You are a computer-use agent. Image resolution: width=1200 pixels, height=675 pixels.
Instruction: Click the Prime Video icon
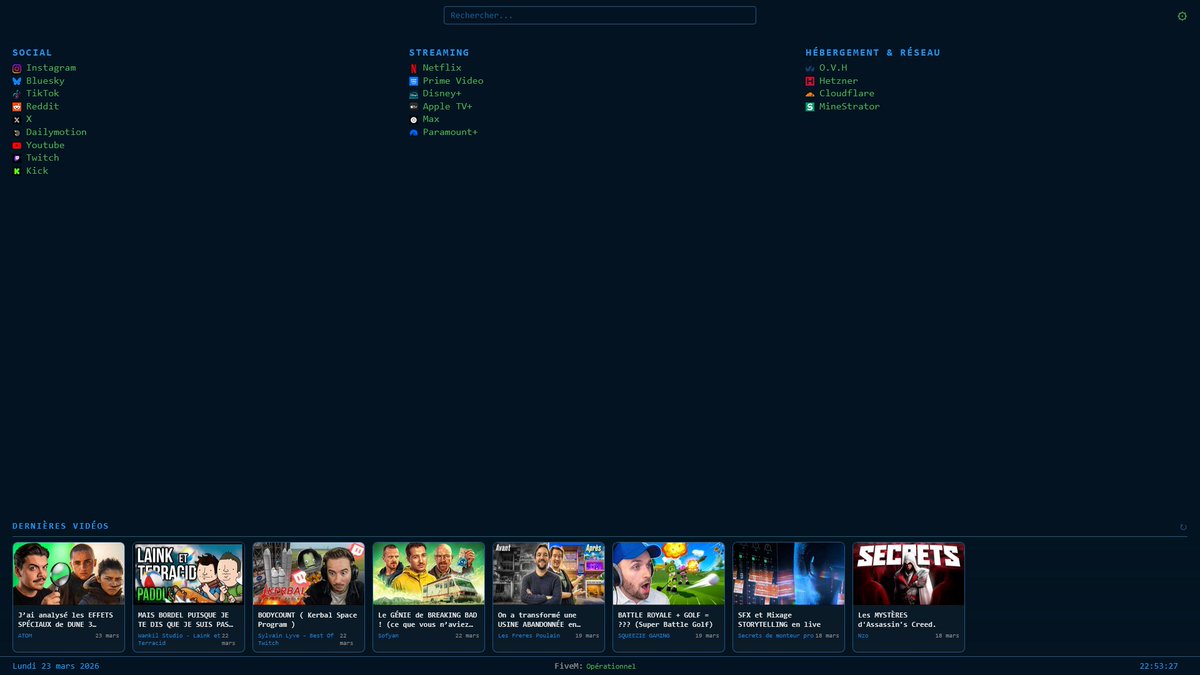click(x=413, y=81)
